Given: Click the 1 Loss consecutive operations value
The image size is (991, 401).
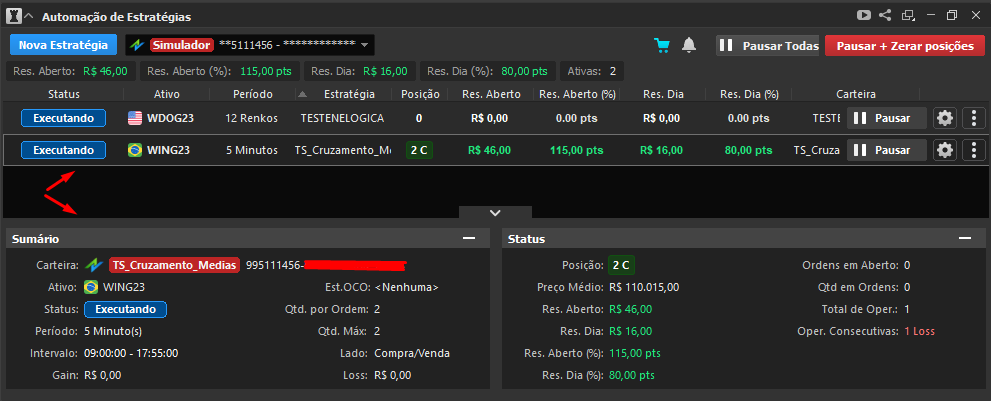Looking at the screenshot, I should click(919, 331).
